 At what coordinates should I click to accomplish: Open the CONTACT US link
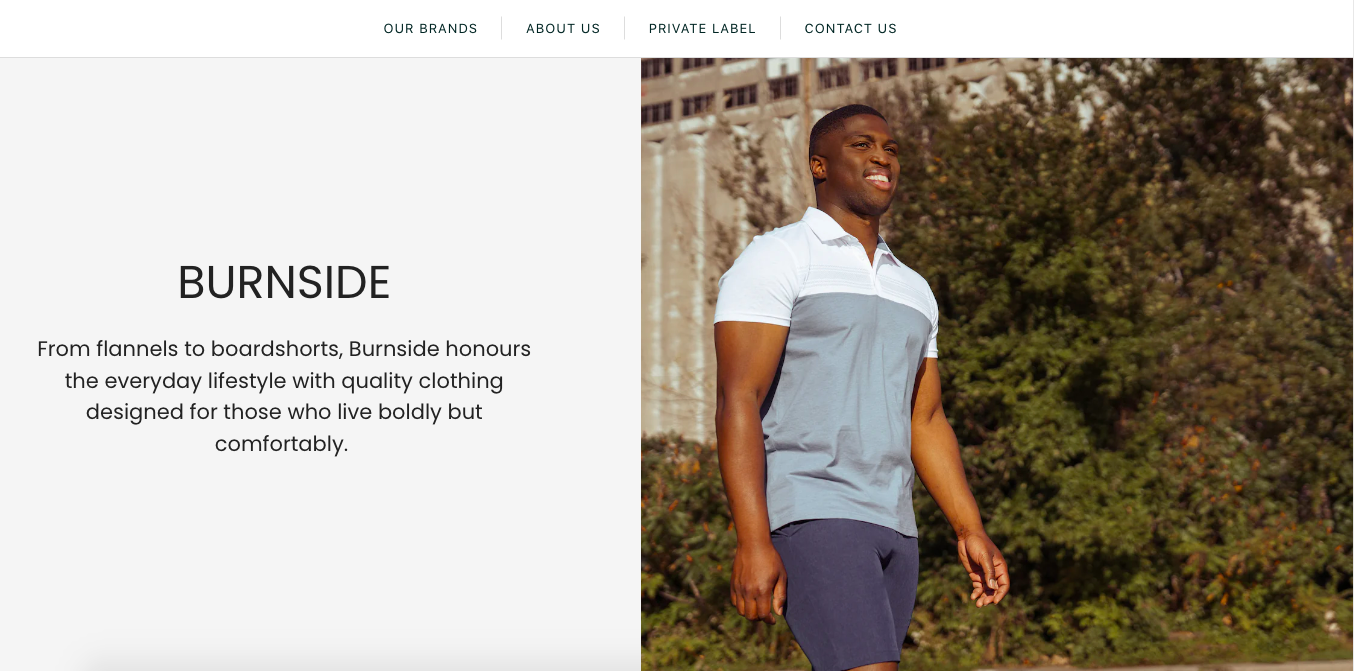click(x=850, y=29)
